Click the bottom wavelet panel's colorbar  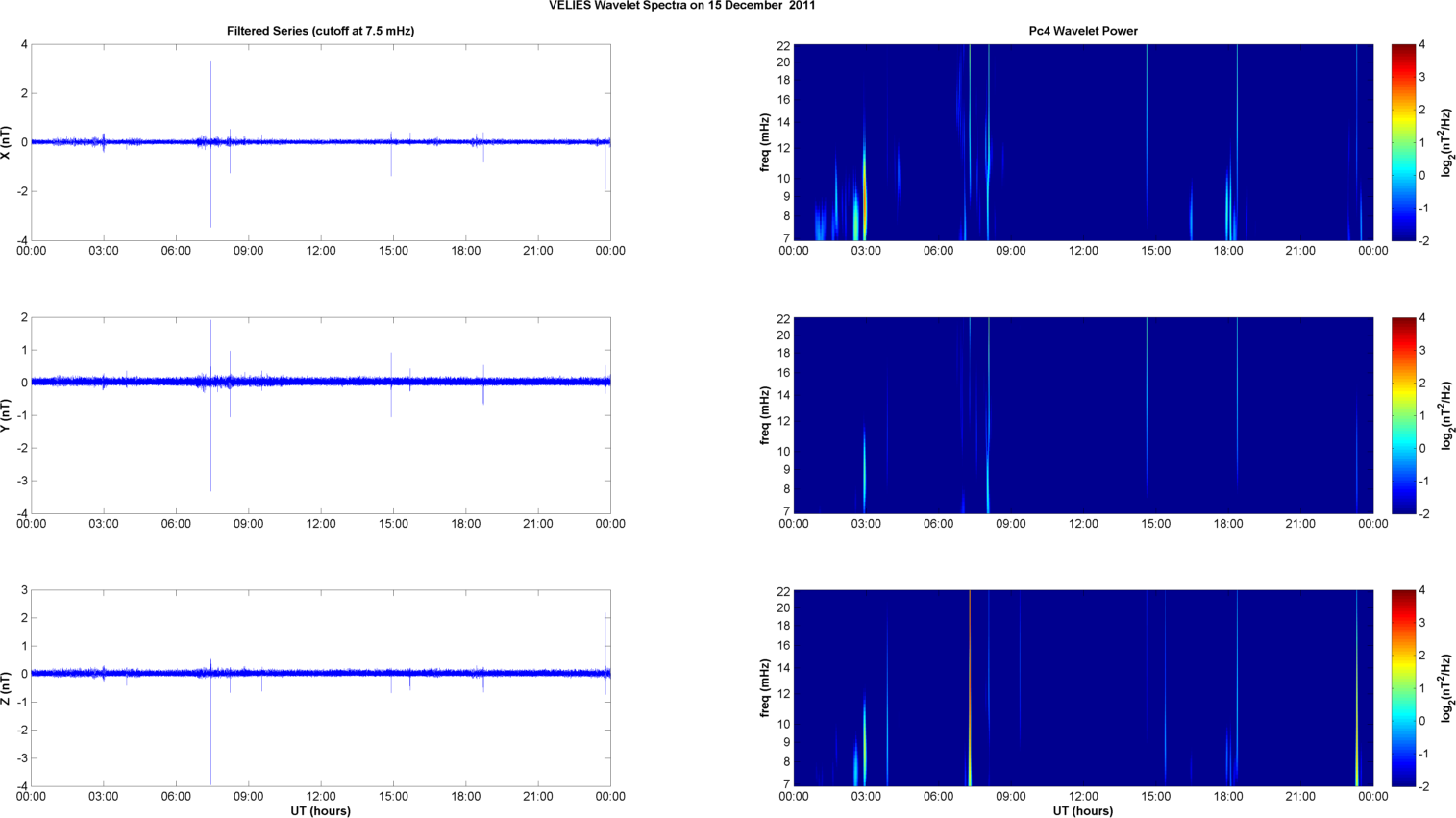1403,688
